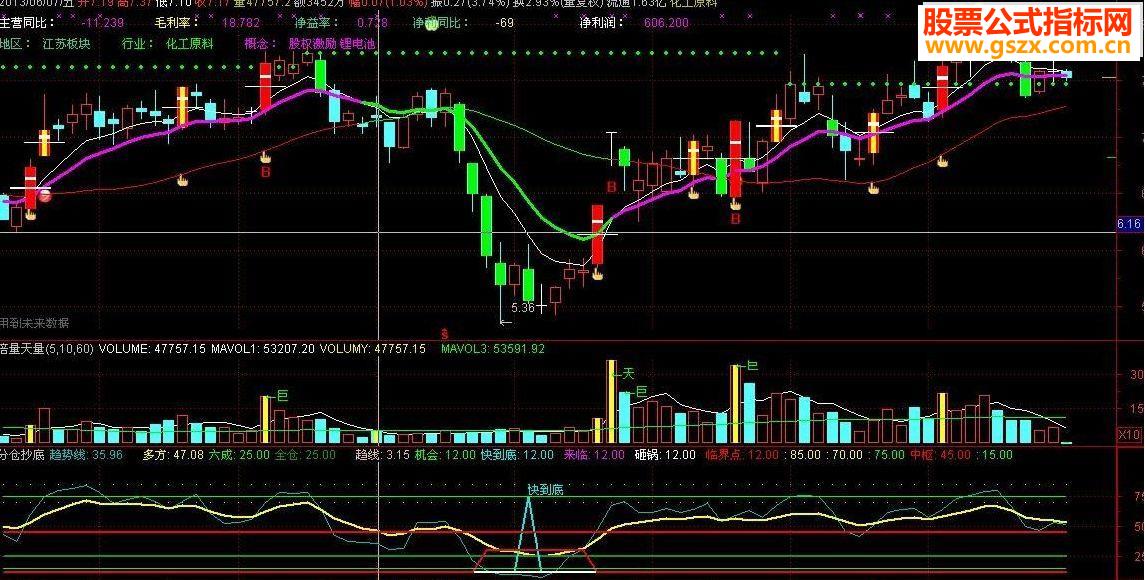The height and width of the screenshot is (580, 1145).
Task: Click the 中枢: 45.00 readout
Action: (941, 454)
